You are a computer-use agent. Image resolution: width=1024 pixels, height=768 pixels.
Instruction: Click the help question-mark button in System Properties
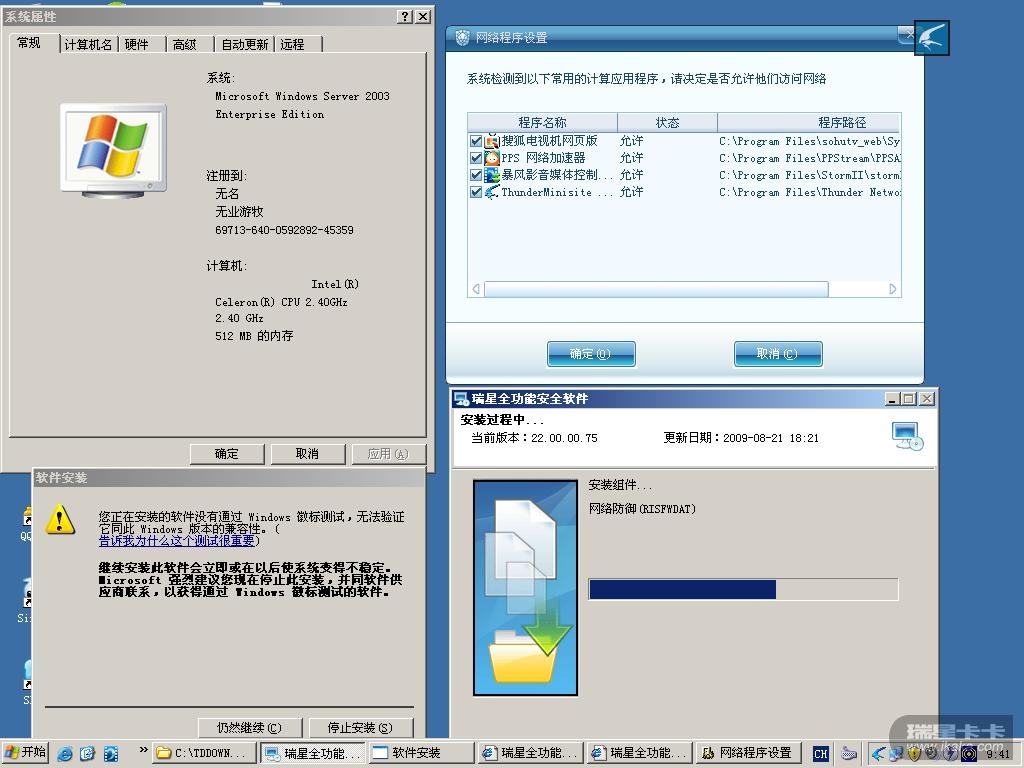[x=406, y=16]
